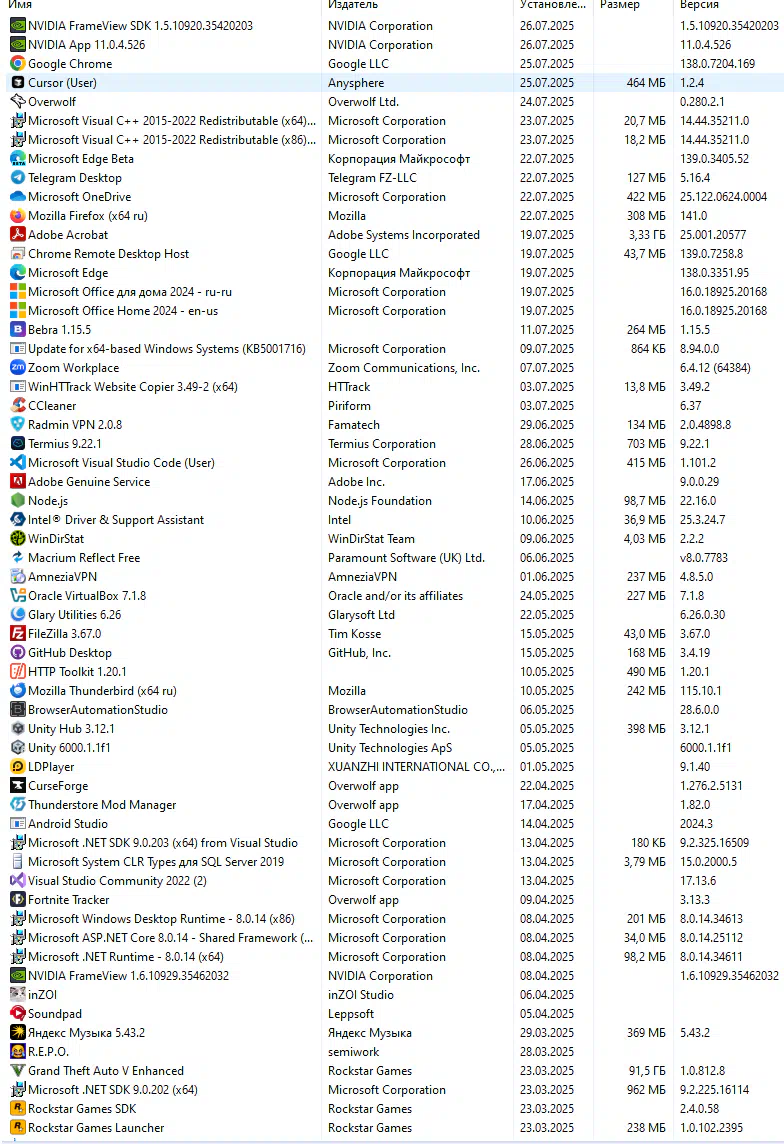Click the GitHub Desktop icon

[18, 652]
